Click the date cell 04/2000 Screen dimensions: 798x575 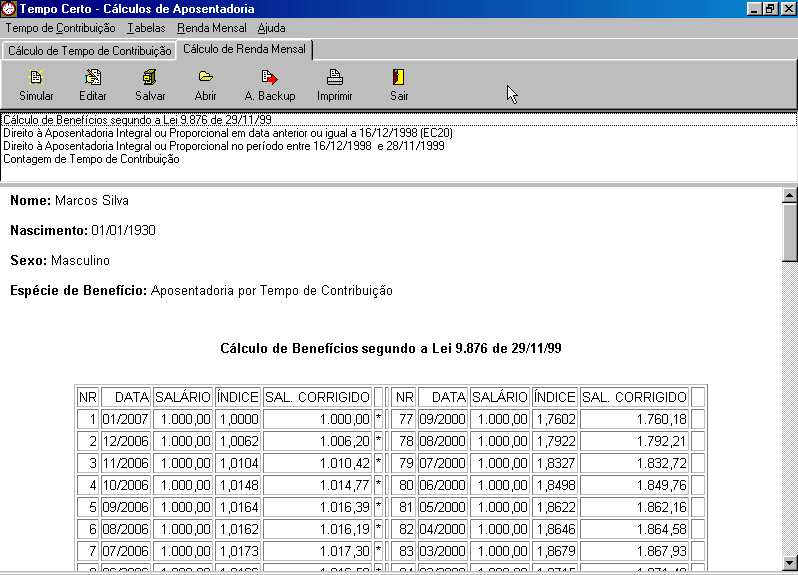(x=443, y=529)
